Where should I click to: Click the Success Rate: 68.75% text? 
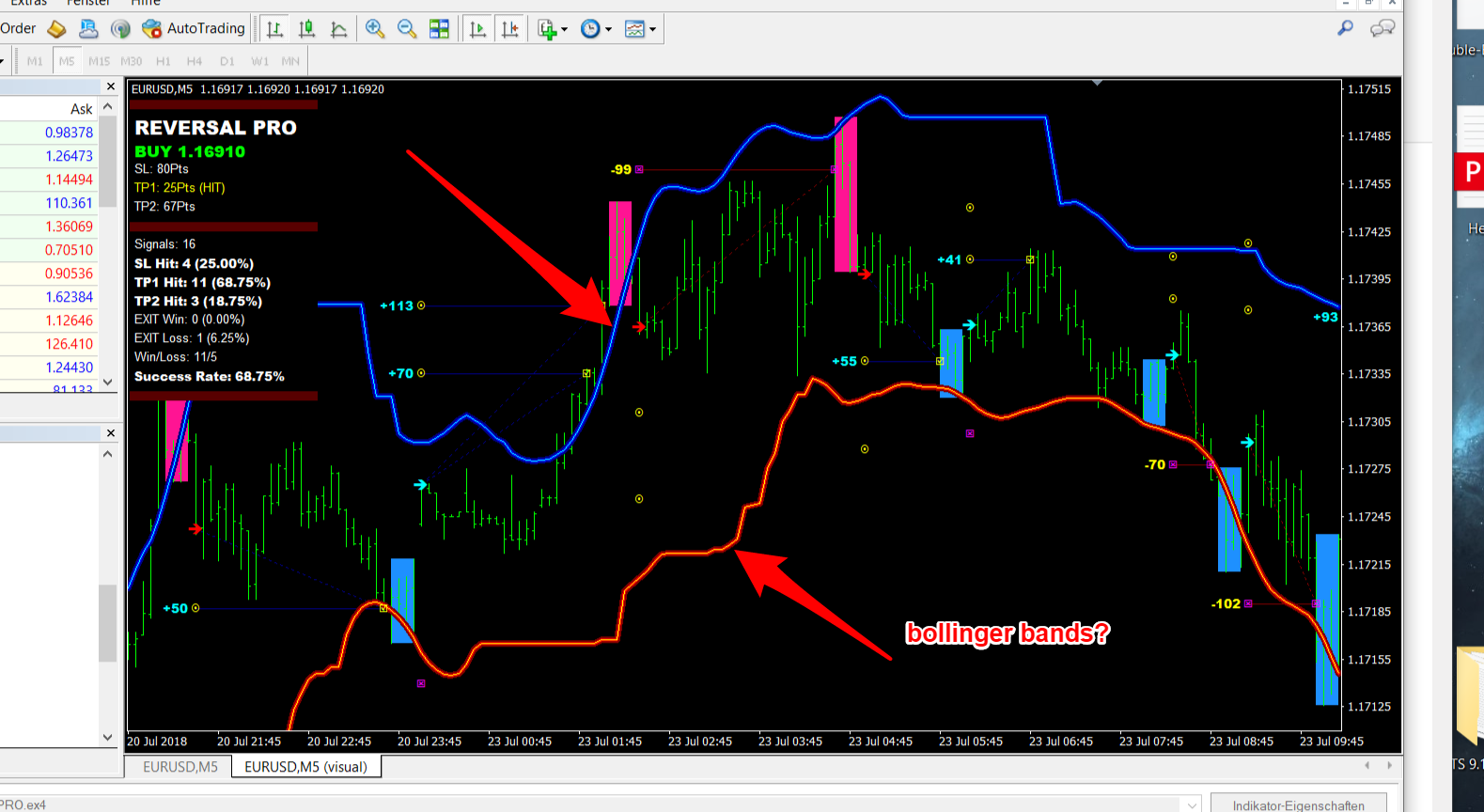[209, 376]
